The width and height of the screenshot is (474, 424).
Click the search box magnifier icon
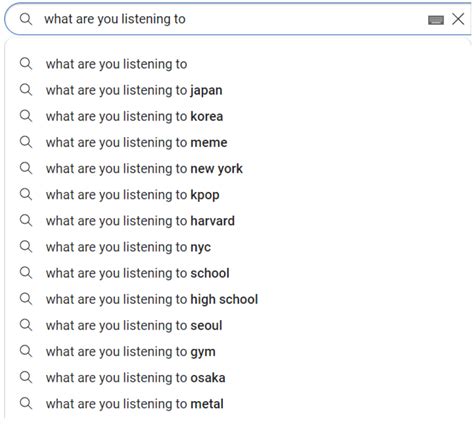point(26,19)
